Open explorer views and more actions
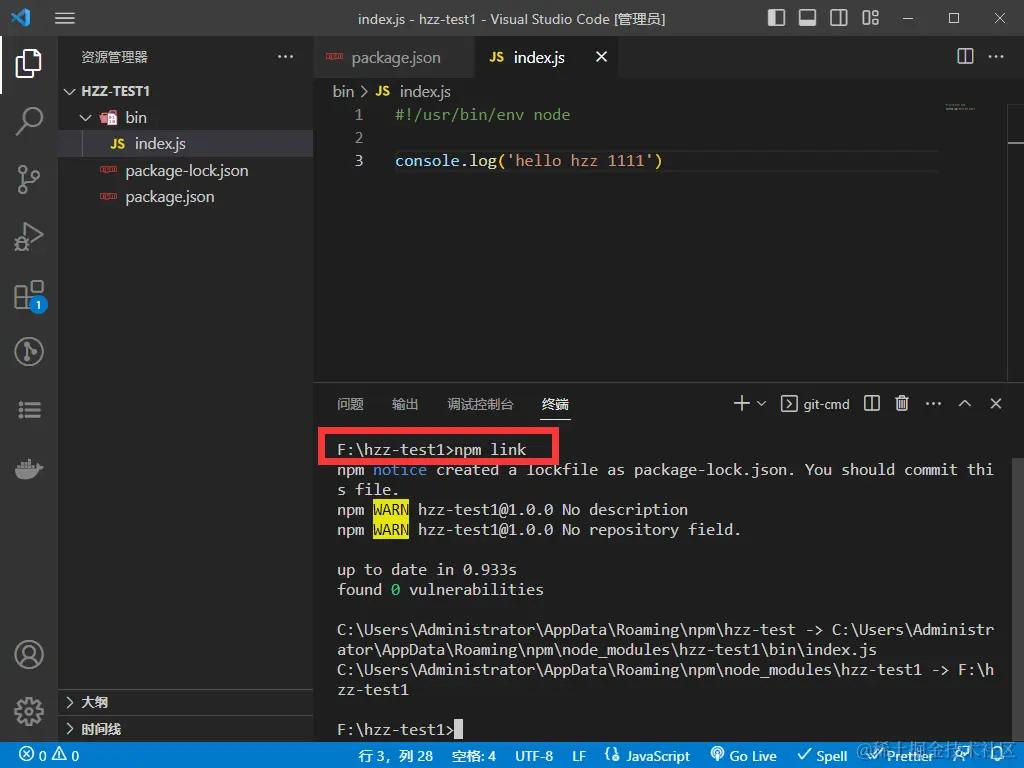The height and width of the screenshot is (768, 1024). coord(285,57)
